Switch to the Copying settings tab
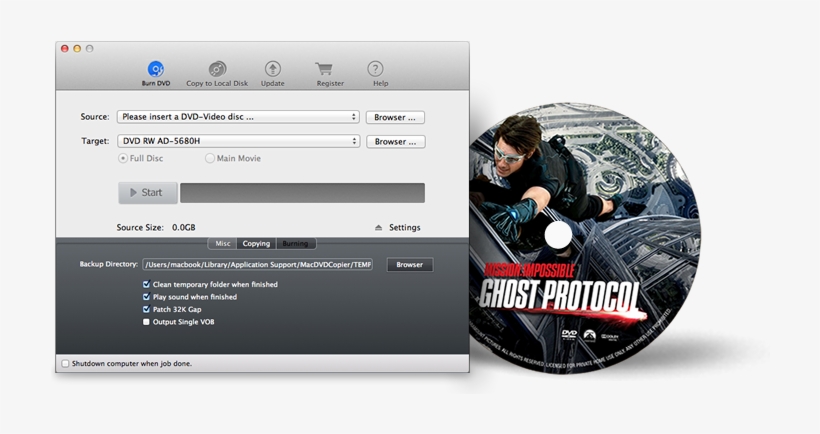 (256, 244)
